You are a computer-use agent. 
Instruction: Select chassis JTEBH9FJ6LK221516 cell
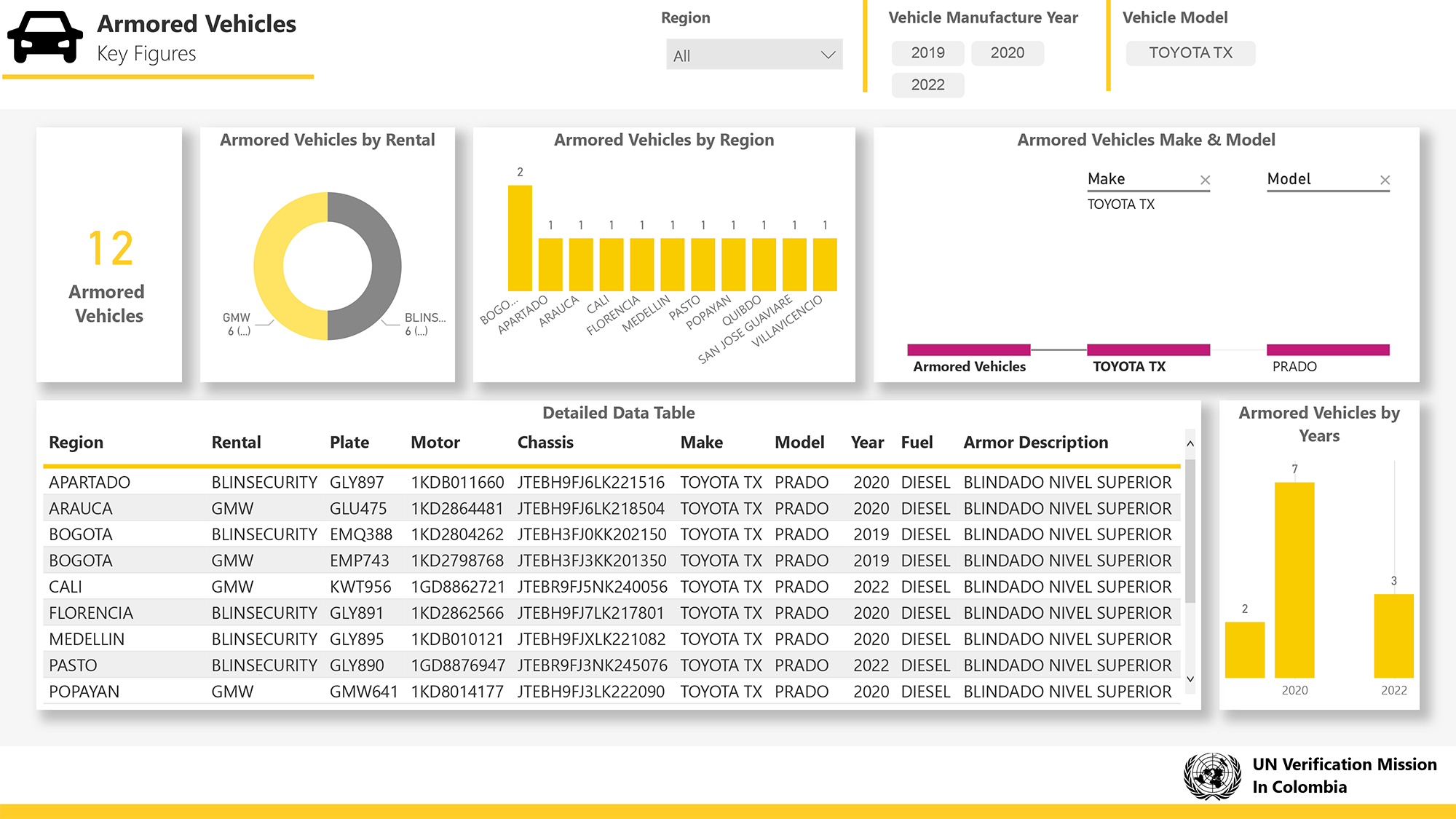pyautogui.click(x=591, y=483)
